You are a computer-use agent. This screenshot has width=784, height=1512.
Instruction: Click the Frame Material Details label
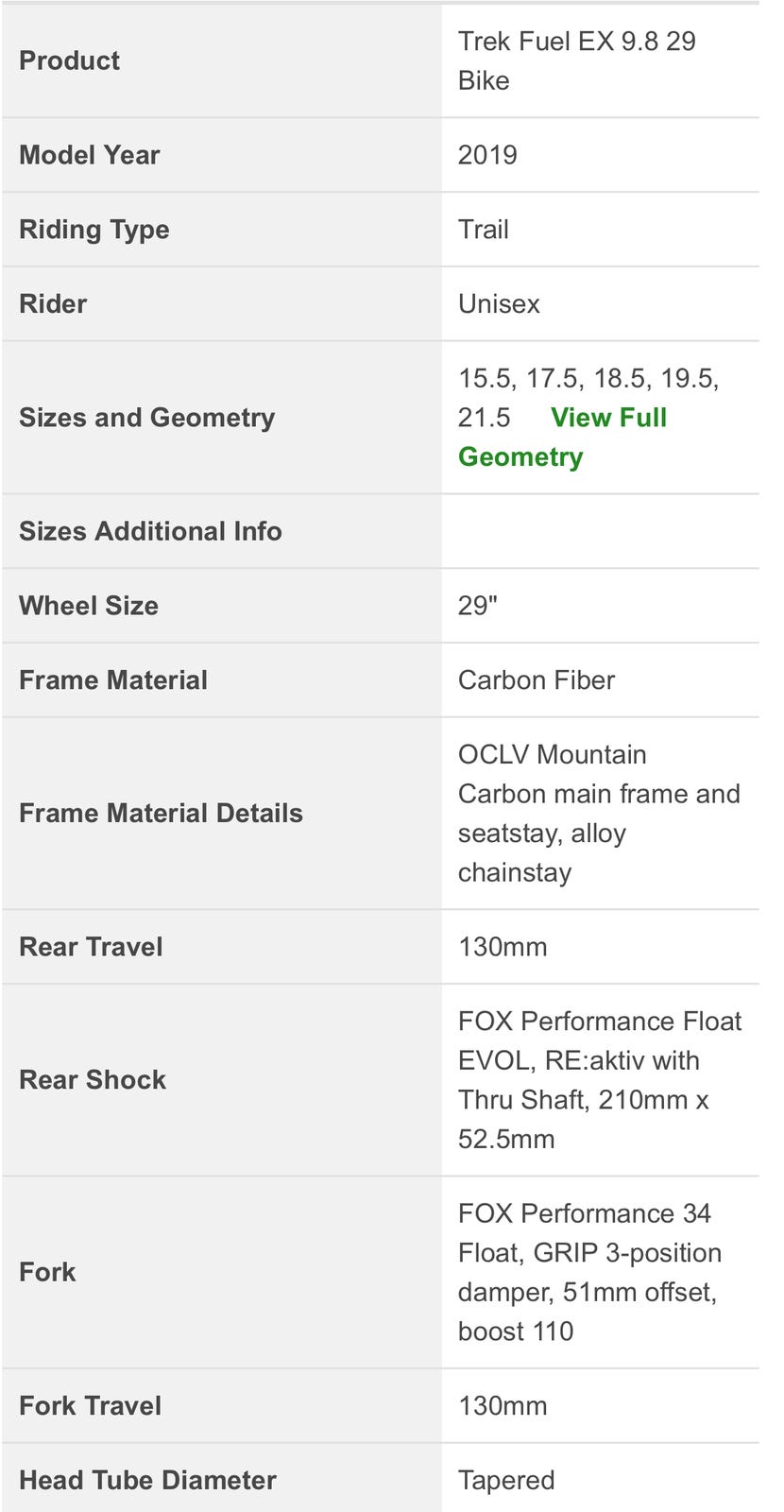pyautogui.click(x=161, y=814)
